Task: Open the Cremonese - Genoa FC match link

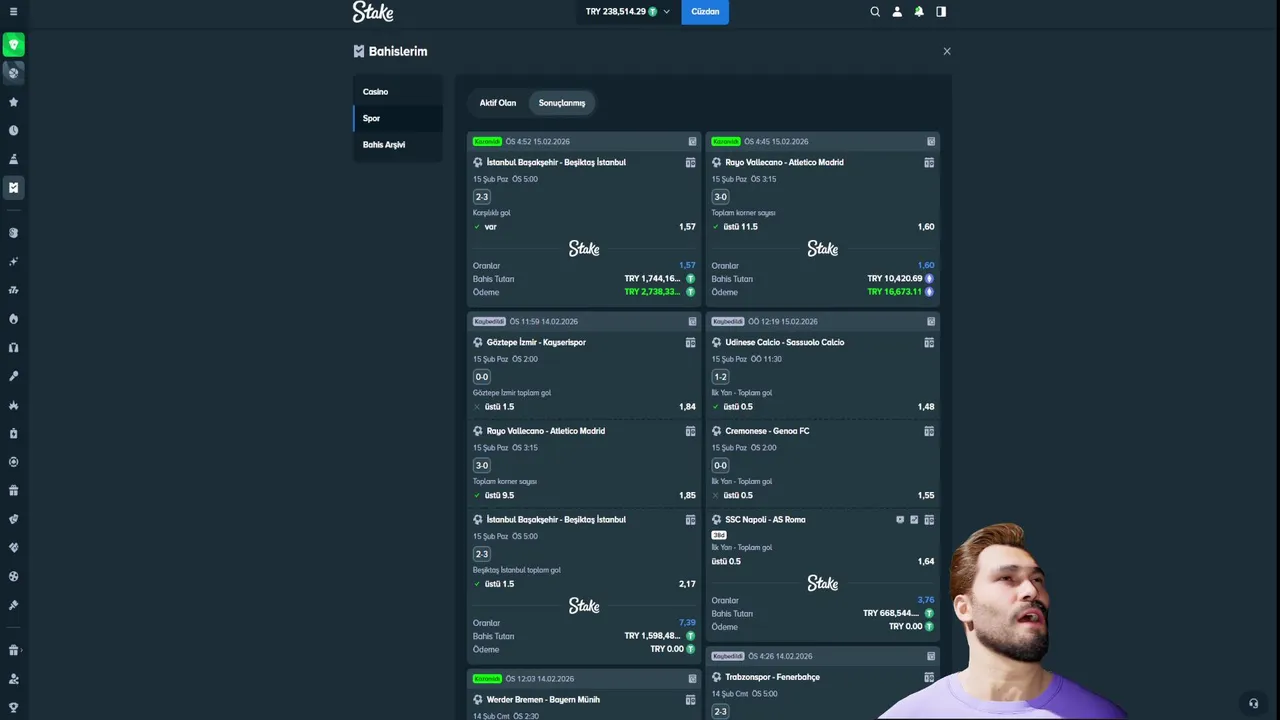Action: (x=767, y=431)
